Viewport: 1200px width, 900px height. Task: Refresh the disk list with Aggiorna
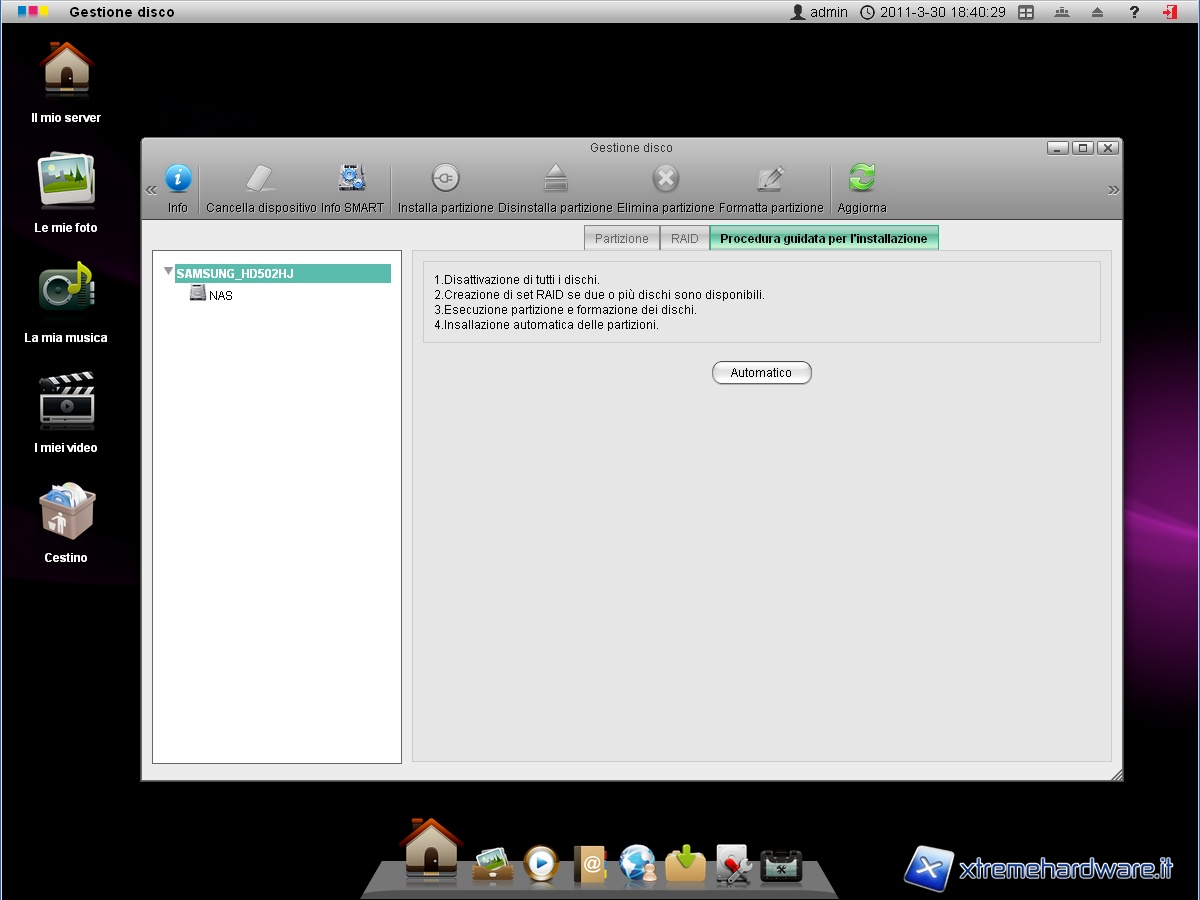861,180
